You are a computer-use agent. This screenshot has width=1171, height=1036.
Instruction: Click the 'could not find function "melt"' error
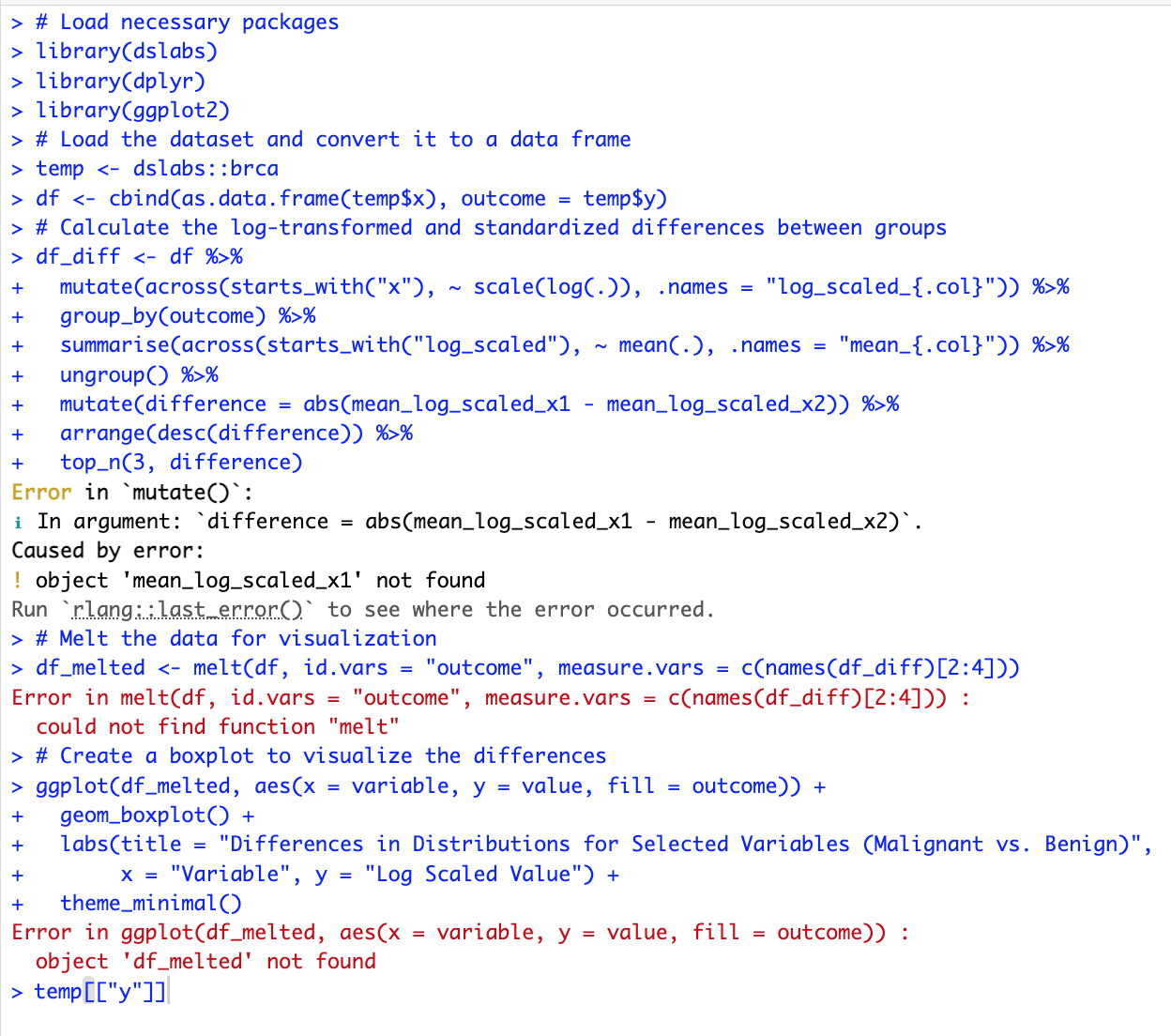(x=218, y=726)
